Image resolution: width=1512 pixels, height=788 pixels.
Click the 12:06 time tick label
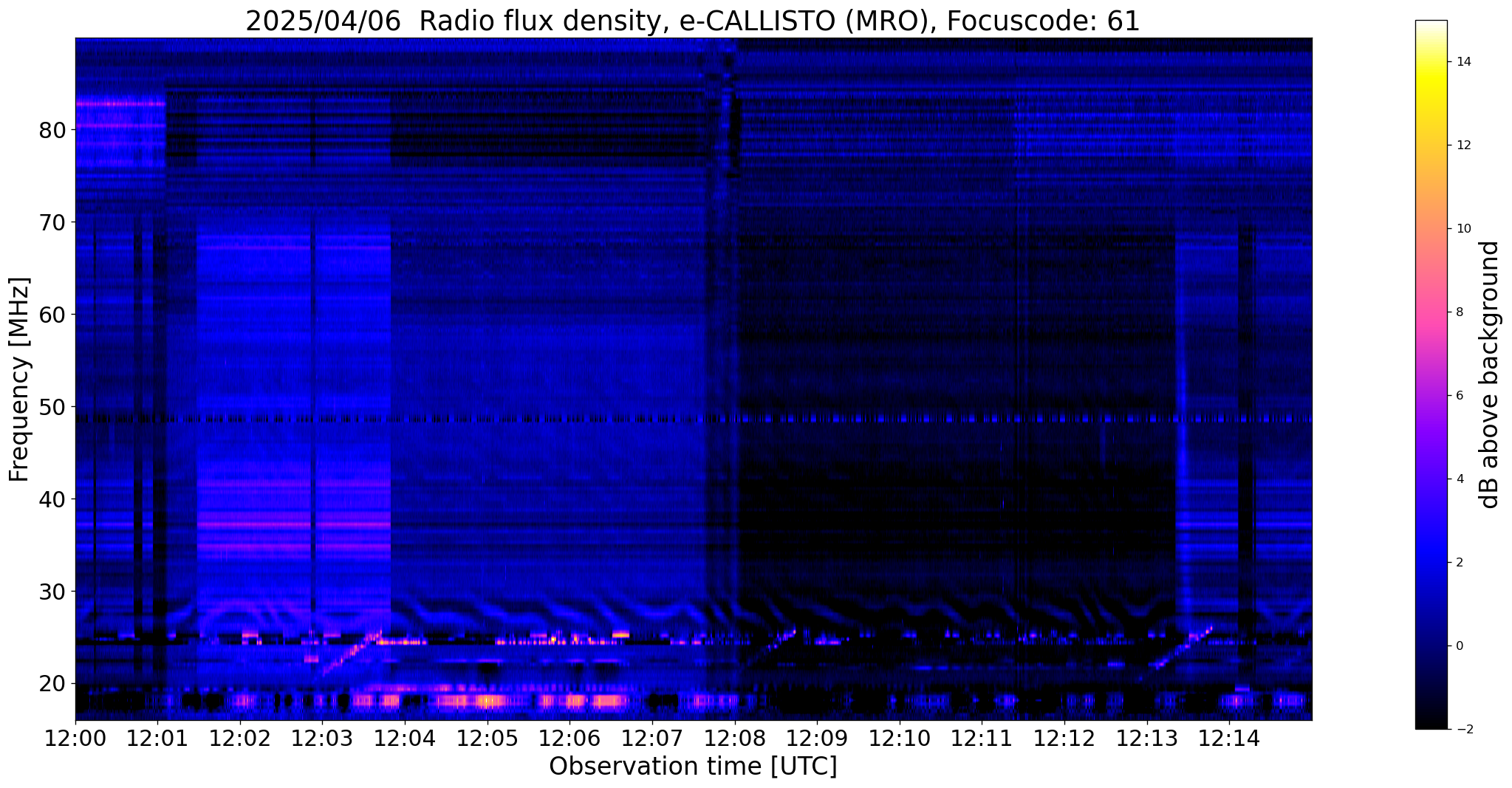point(569,739)
